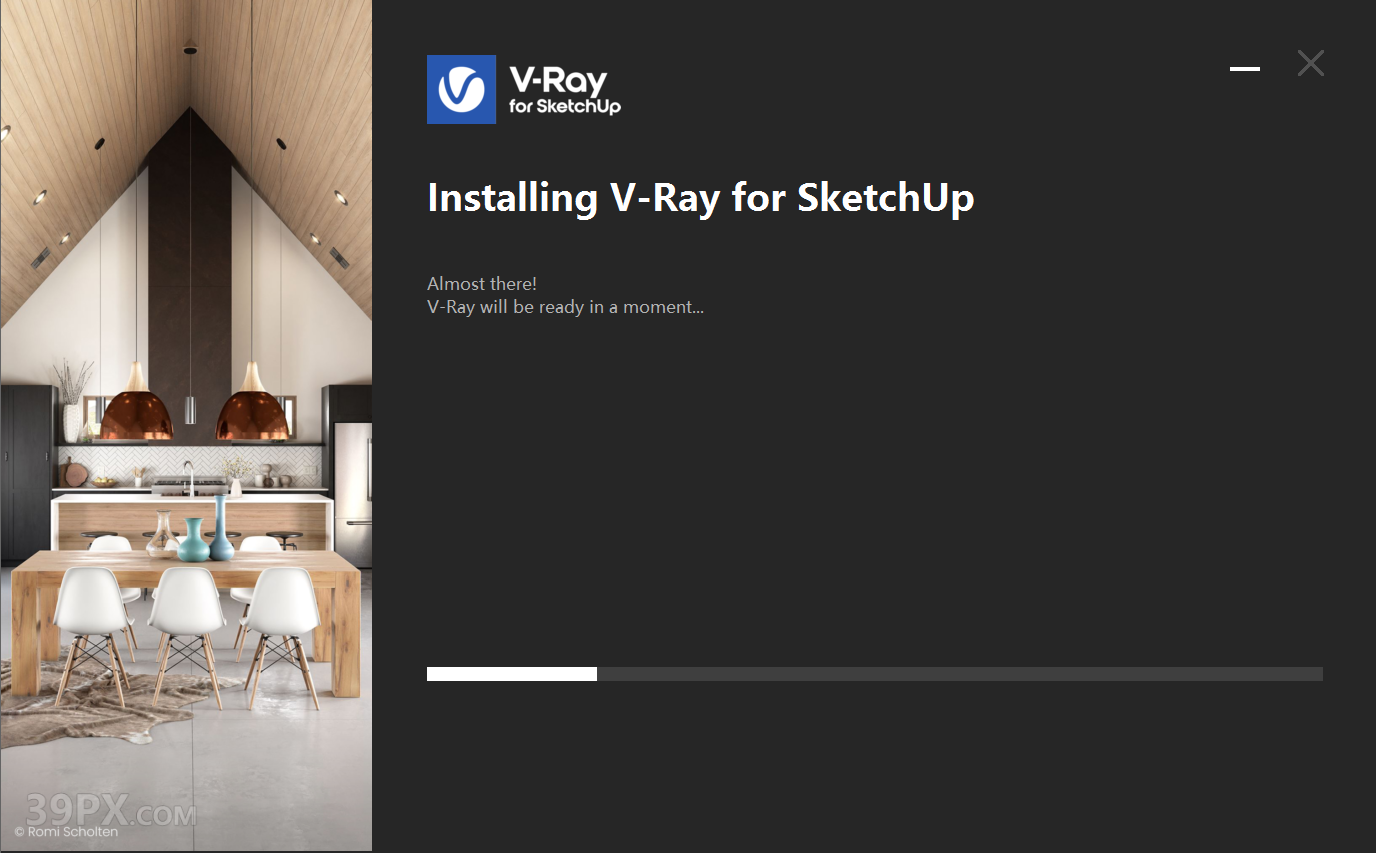Close the V-Ray installer window
This screenshot has height=853, width=1376.
(x=1310, y=63)
